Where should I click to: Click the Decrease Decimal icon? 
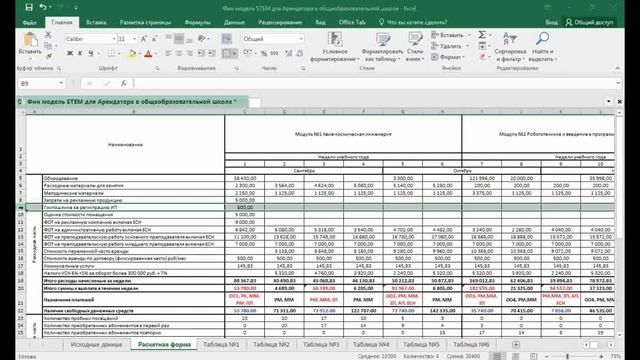pyautogui.click(x=300, y=53)
